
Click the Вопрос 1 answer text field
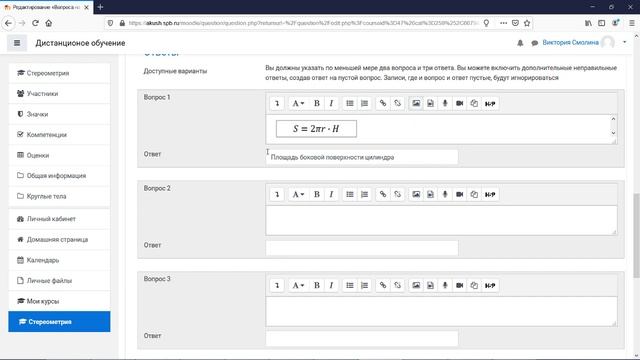(x=362, y=157)
